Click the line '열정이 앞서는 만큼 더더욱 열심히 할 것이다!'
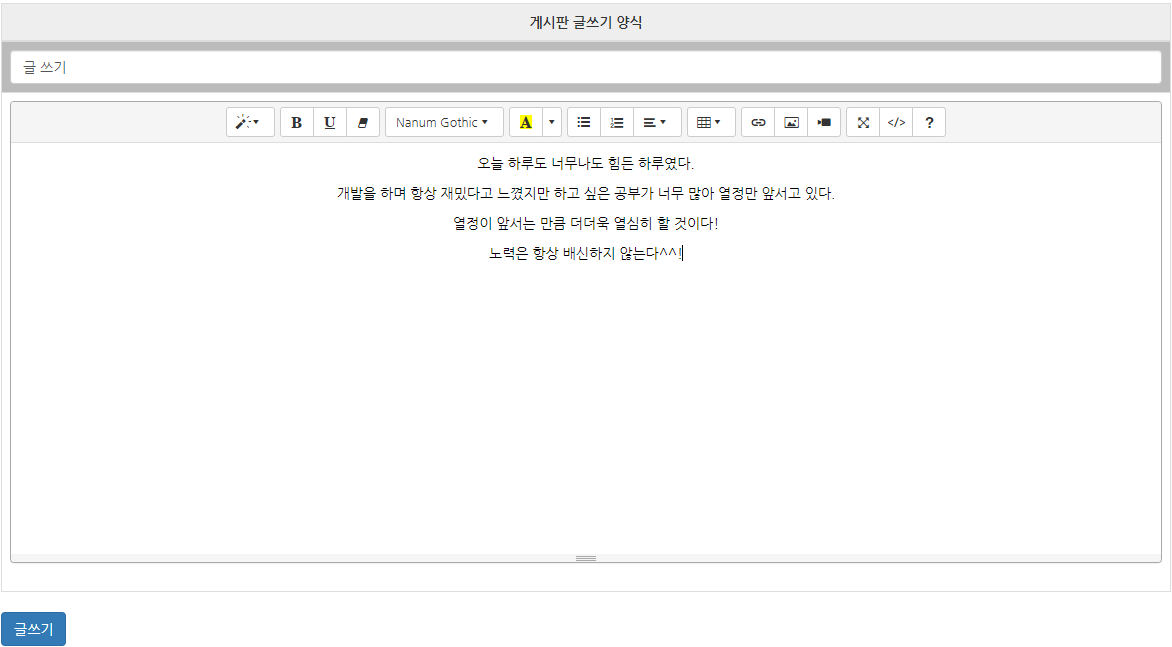Screen dimensions: 1172x647 [x=585, y=223]
